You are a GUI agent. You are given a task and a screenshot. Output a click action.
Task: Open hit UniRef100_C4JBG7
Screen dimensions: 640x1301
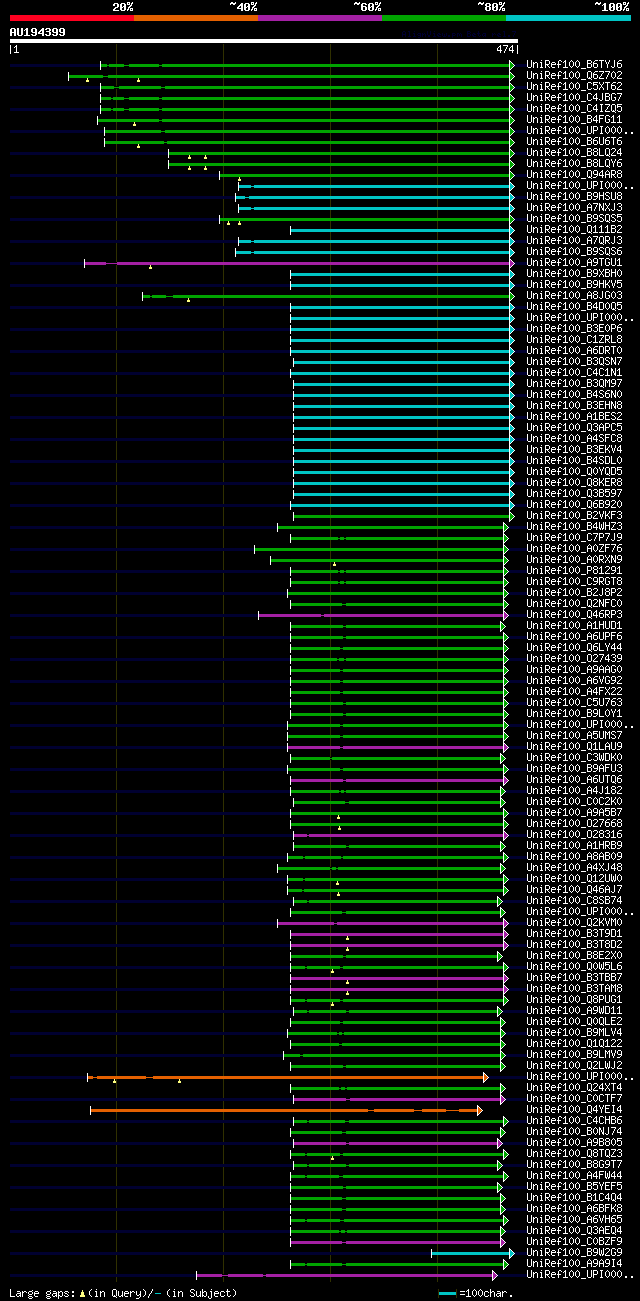point(574,97)
